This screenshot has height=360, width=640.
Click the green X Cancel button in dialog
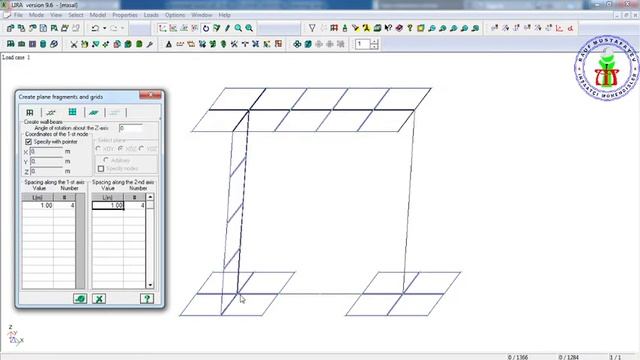(99, 298)
